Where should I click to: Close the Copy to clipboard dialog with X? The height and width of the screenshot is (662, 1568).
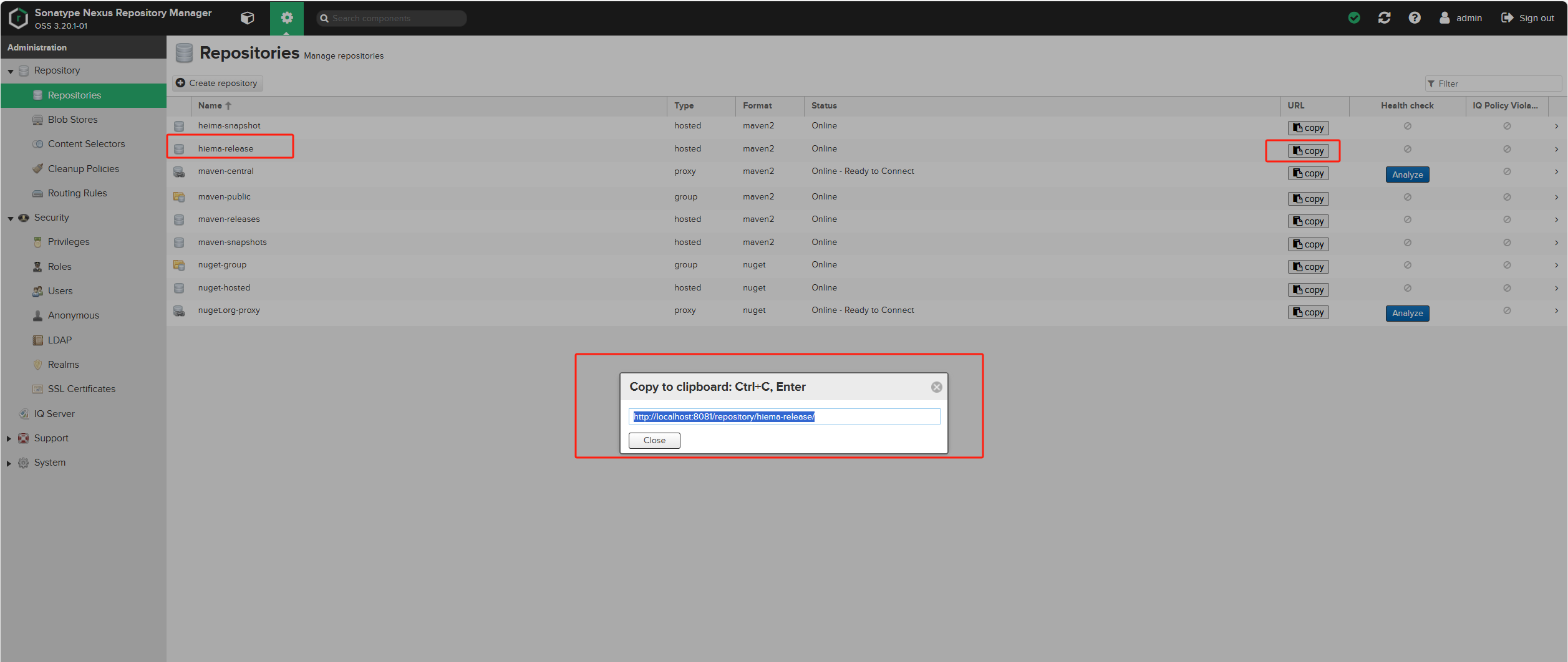(x=937, y=387)
